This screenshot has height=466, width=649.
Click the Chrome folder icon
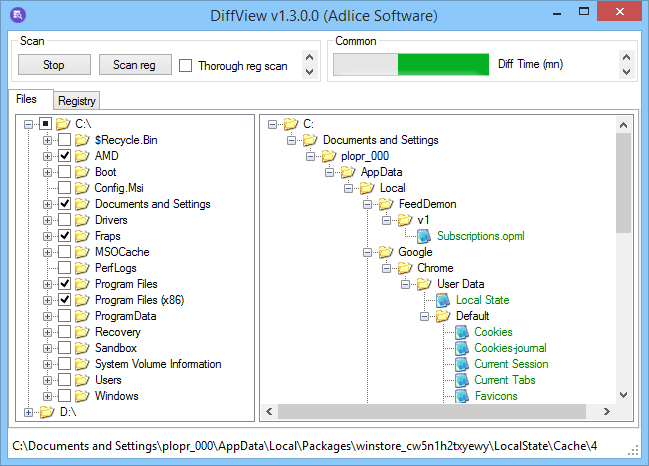405,268
